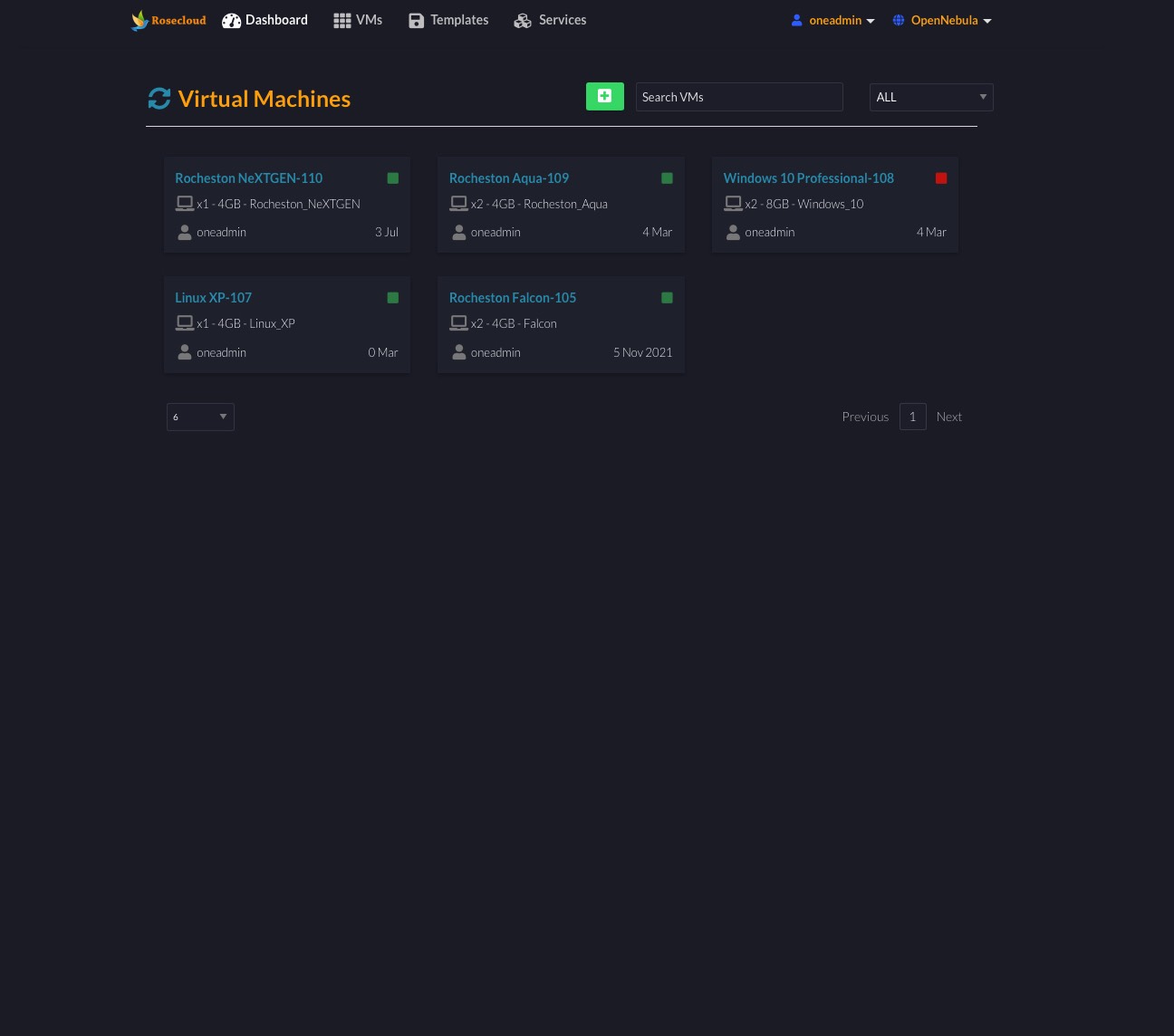Click the Virtual Machines heading
Screen dimensions: 1174x1036
(x=265, y=99)
